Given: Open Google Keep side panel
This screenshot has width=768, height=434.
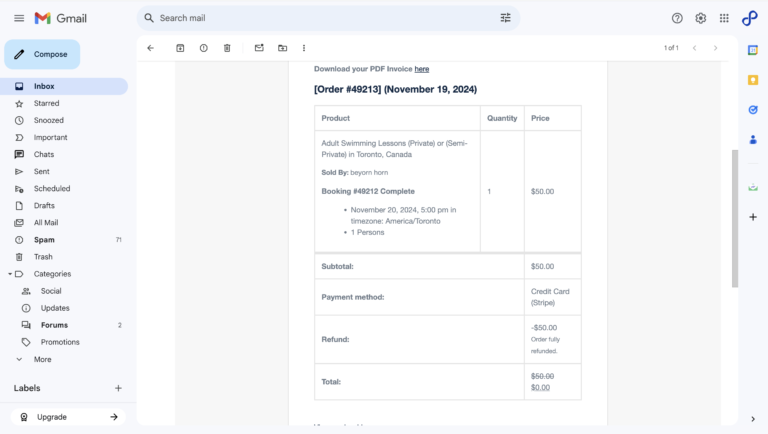Looking at the screenshot, I should pos(753,80).
